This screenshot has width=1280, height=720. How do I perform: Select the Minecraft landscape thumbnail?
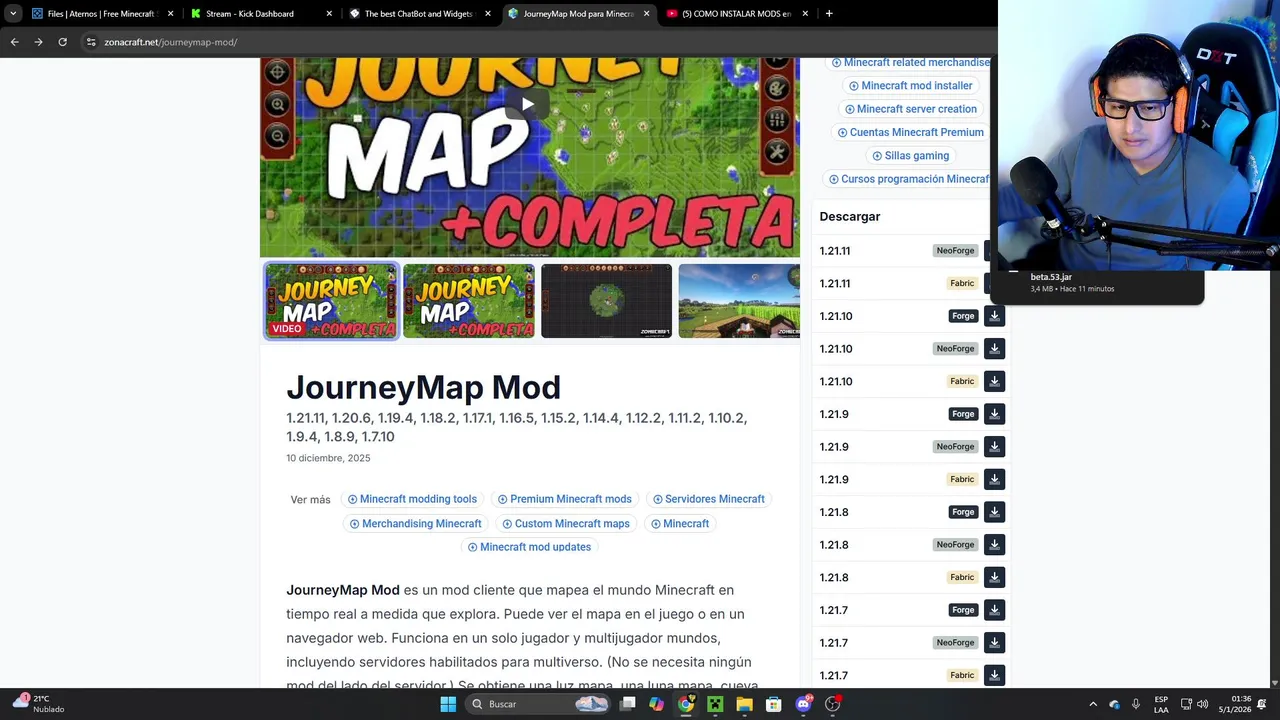739,301
